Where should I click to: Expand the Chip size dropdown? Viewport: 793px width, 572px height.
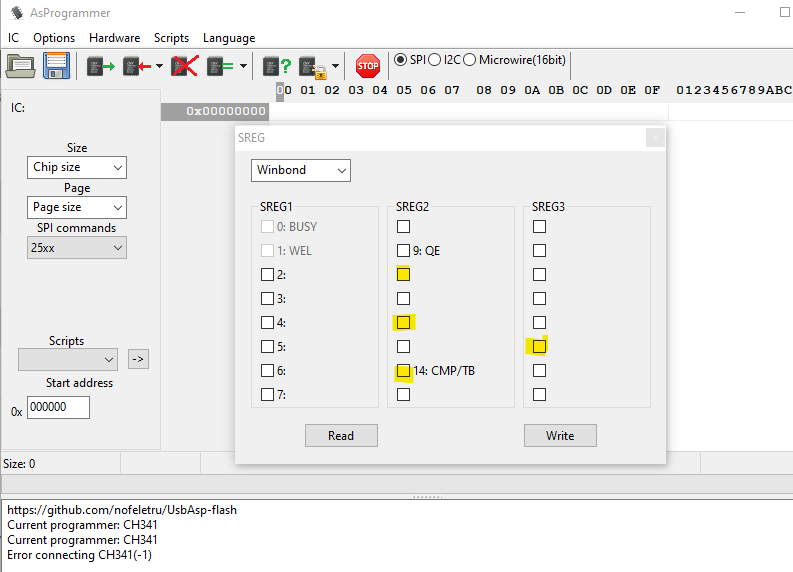[x=77, y=167]
